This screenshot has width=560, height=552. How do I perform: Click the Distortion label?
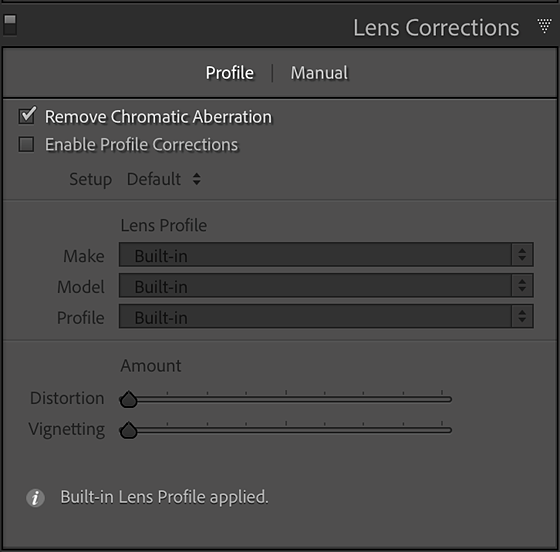point(67,398)
